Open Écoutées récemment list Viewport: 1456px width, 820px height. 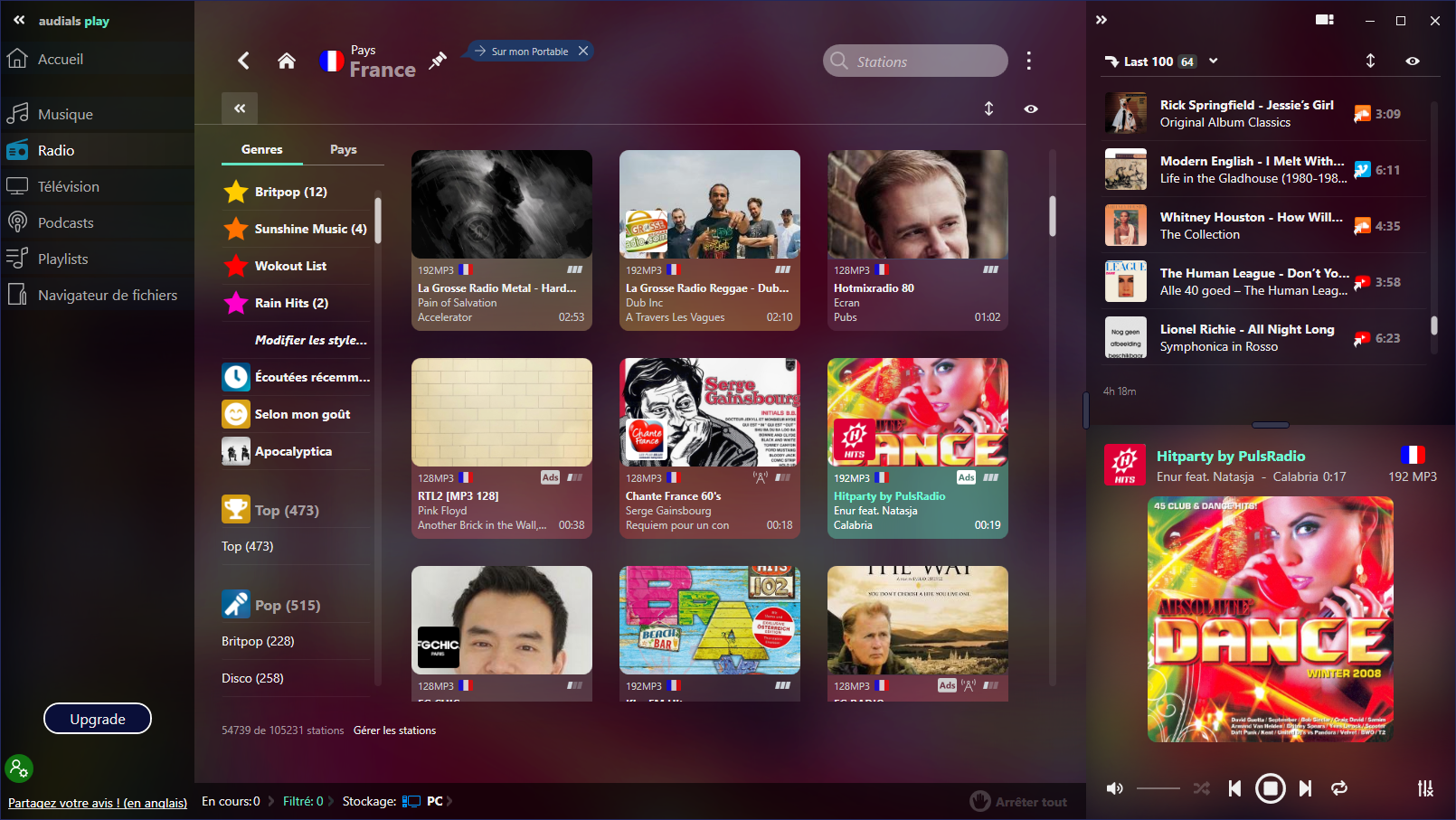point(296,377)
